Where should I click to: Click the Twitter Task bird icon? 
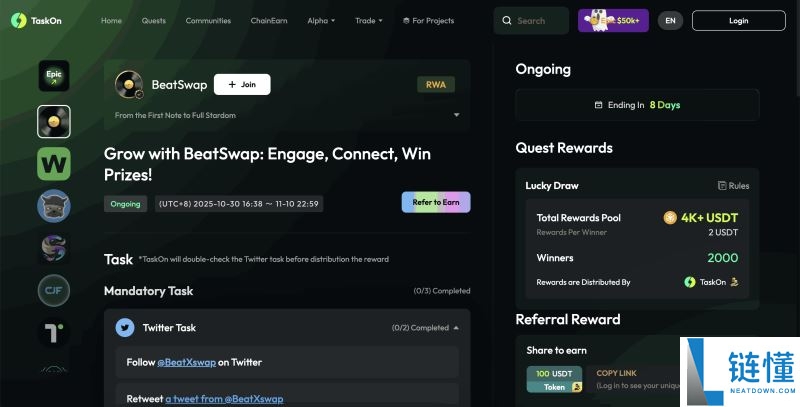point(124,327)
